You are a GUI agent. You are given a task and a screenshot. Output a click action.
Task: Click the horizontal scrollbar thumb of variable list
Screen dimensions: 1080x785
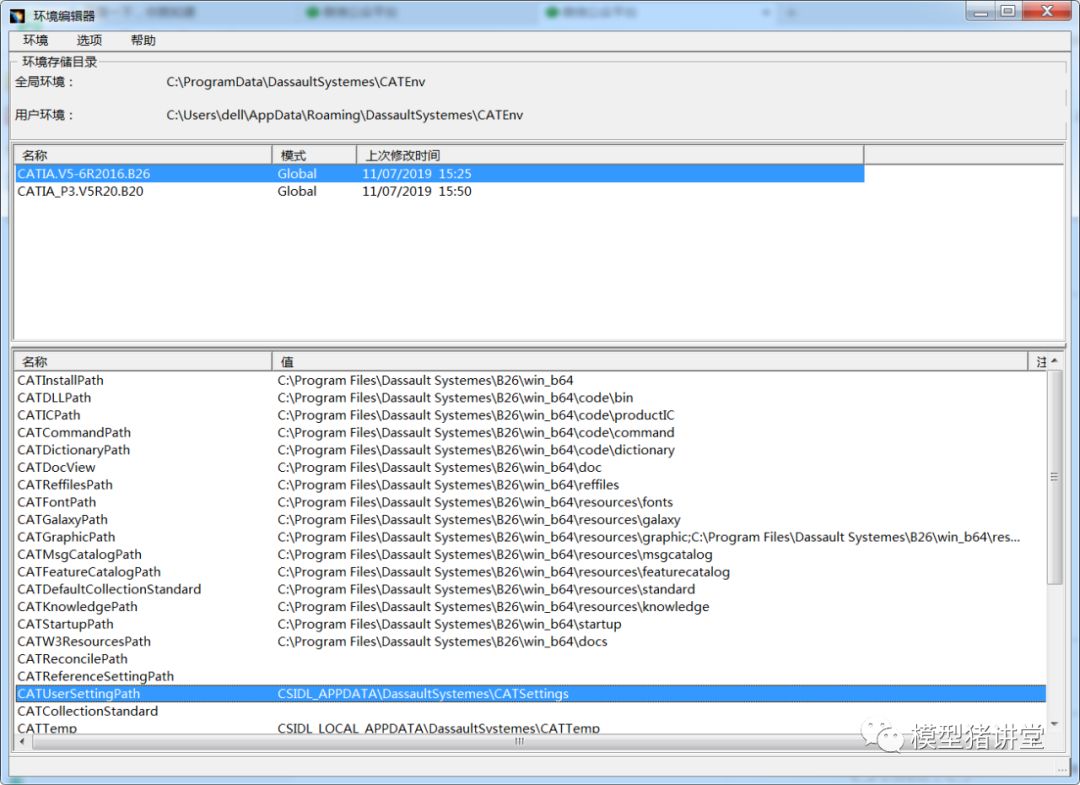(x=519, y=742)
